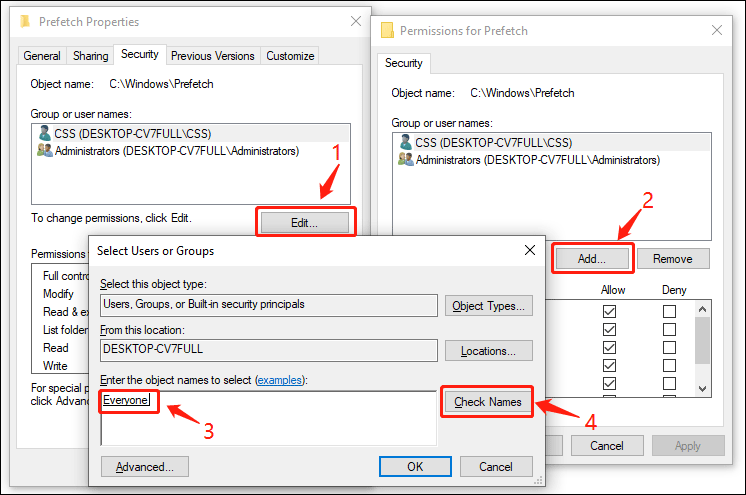Click the Edit button in Prefetch Properties
This screenshot has height=495, width=746.
click(305, 222)
